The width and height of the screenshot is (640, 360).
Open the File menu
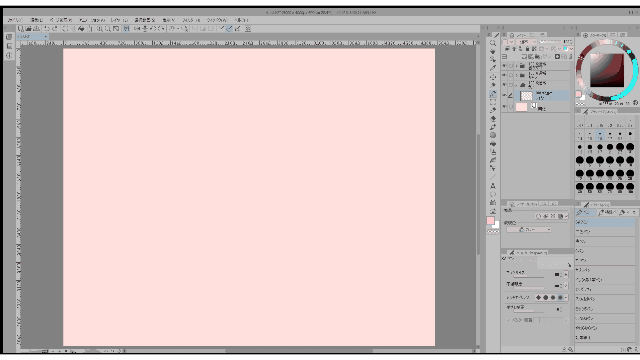[15, 20]
